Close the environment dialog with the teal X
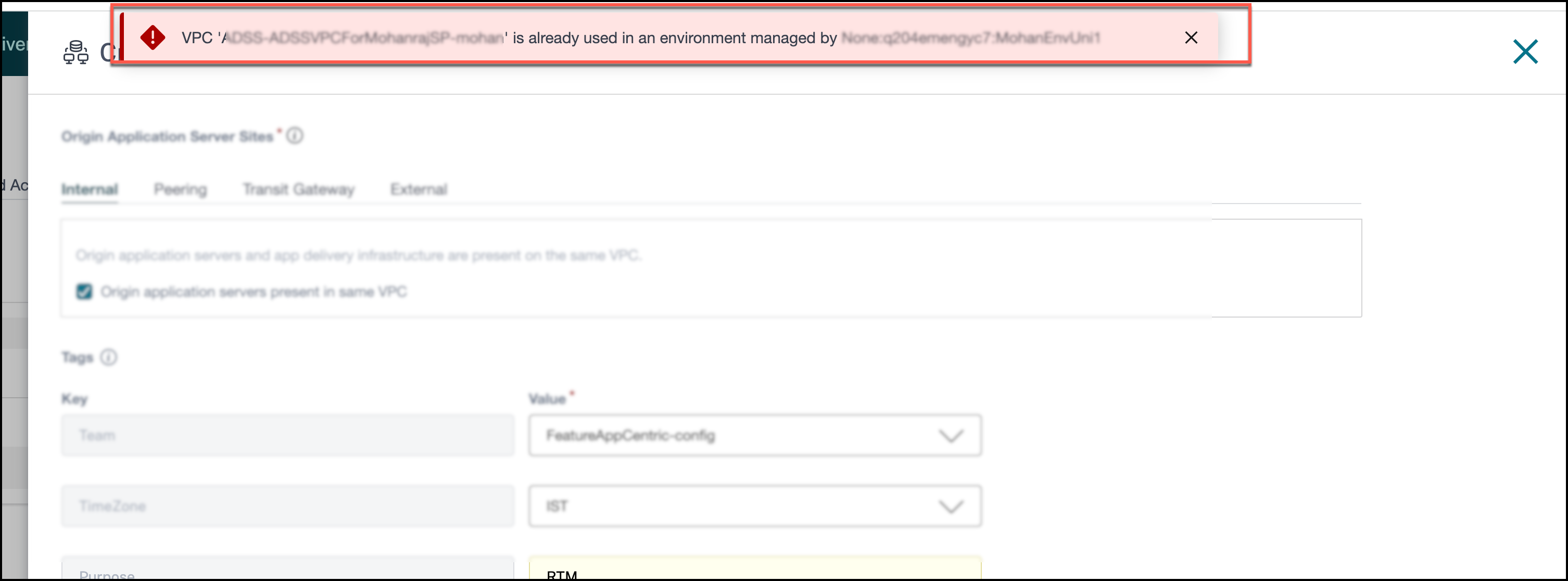Image resolution: width=1568 pixels, height=581 pixels. pos(1525,52)
